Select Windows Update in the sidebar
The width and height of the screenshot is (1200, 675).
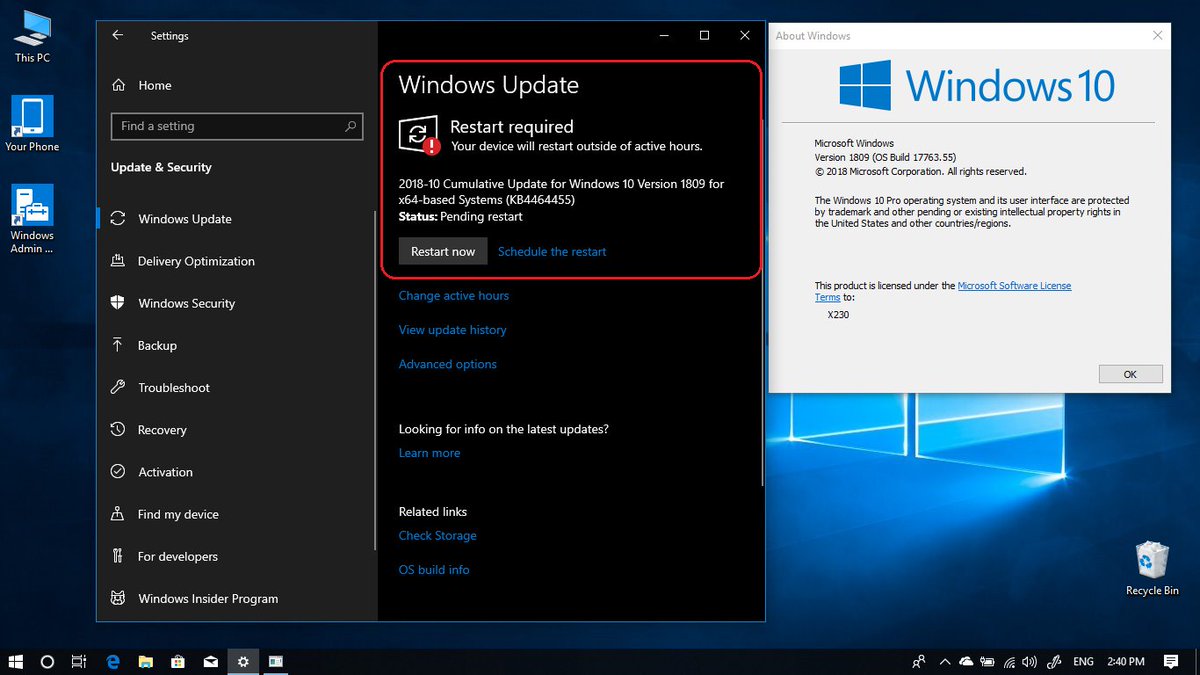click(183, 218)
